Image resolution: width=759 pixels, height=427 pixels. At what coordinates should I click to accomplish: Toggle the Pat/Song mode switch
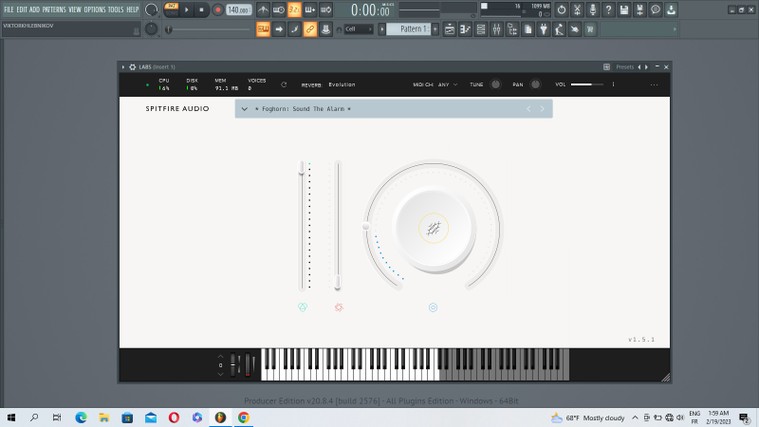(171, 9)
